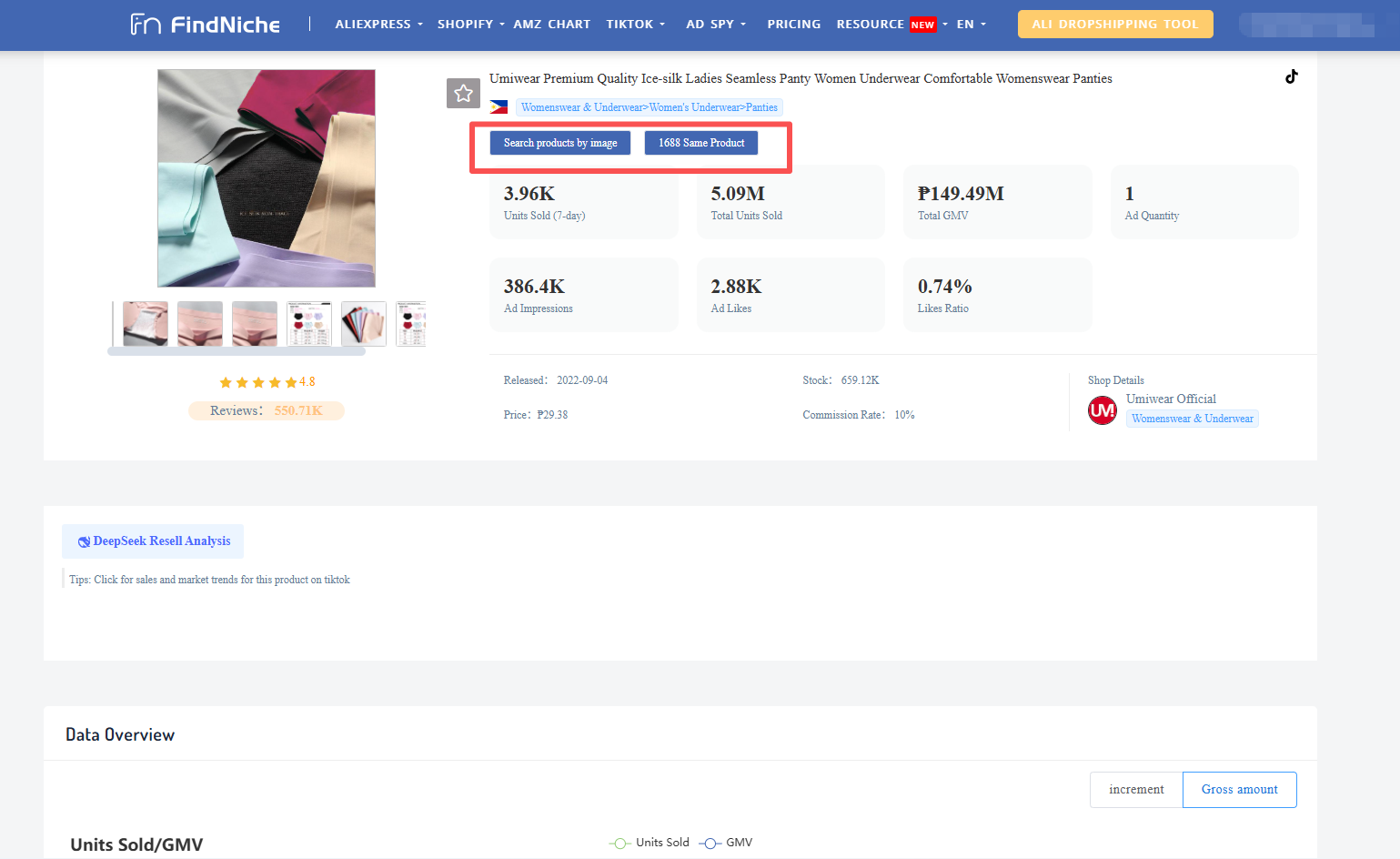Click the DeepSeek Resell Analysis button

click(153, 541)
